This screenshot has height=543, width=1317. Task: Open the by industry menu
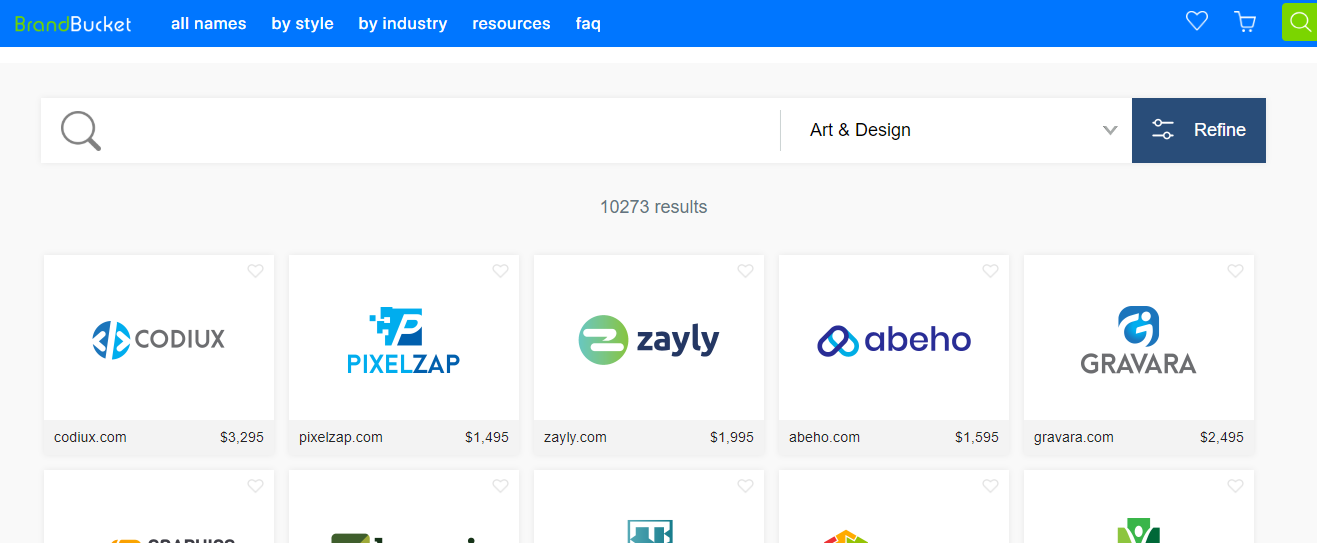point(403,23)
